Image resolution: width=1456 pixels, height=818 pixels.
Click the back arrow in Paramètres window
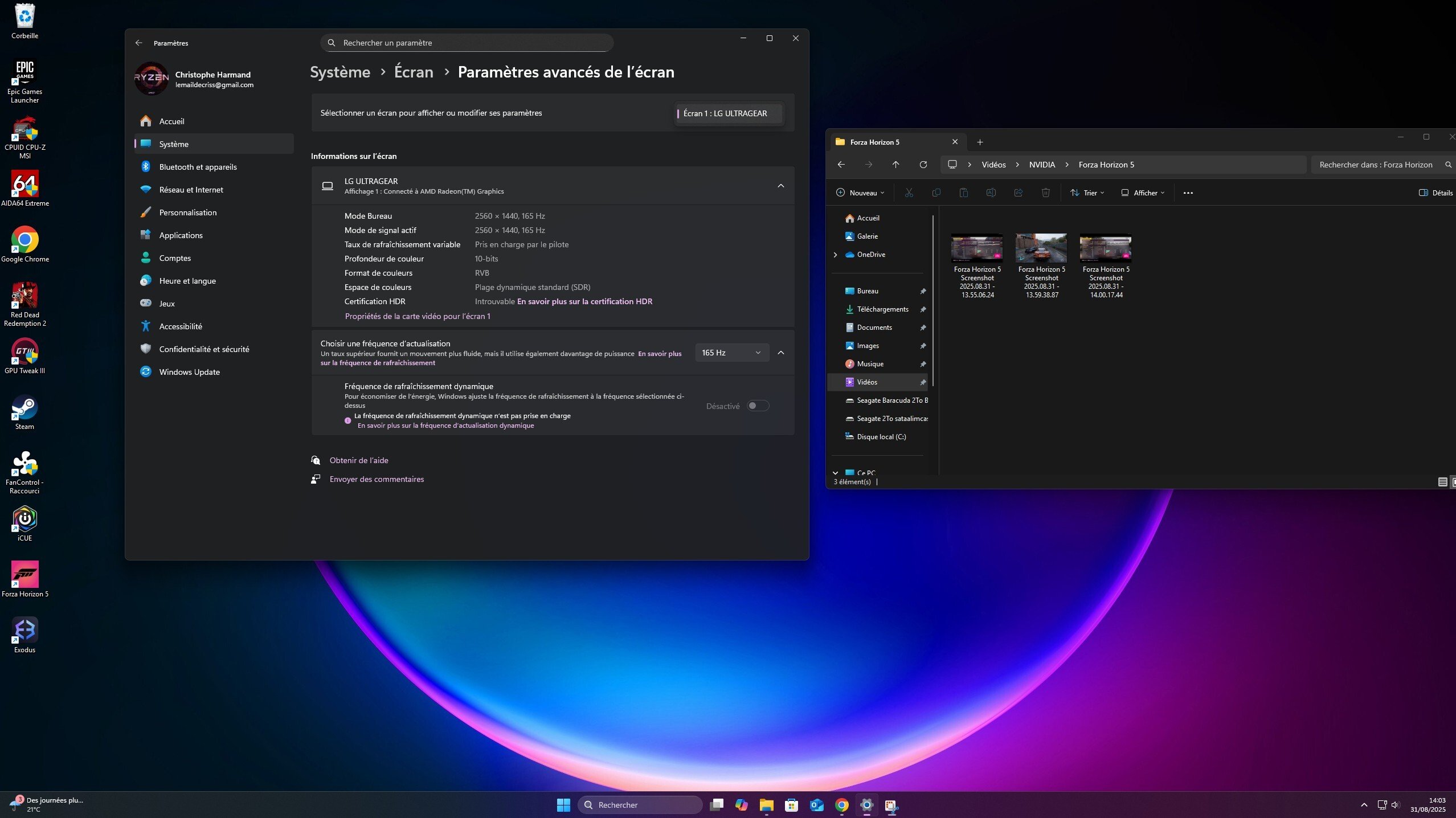pyautogui.click(x=139, y=43)
